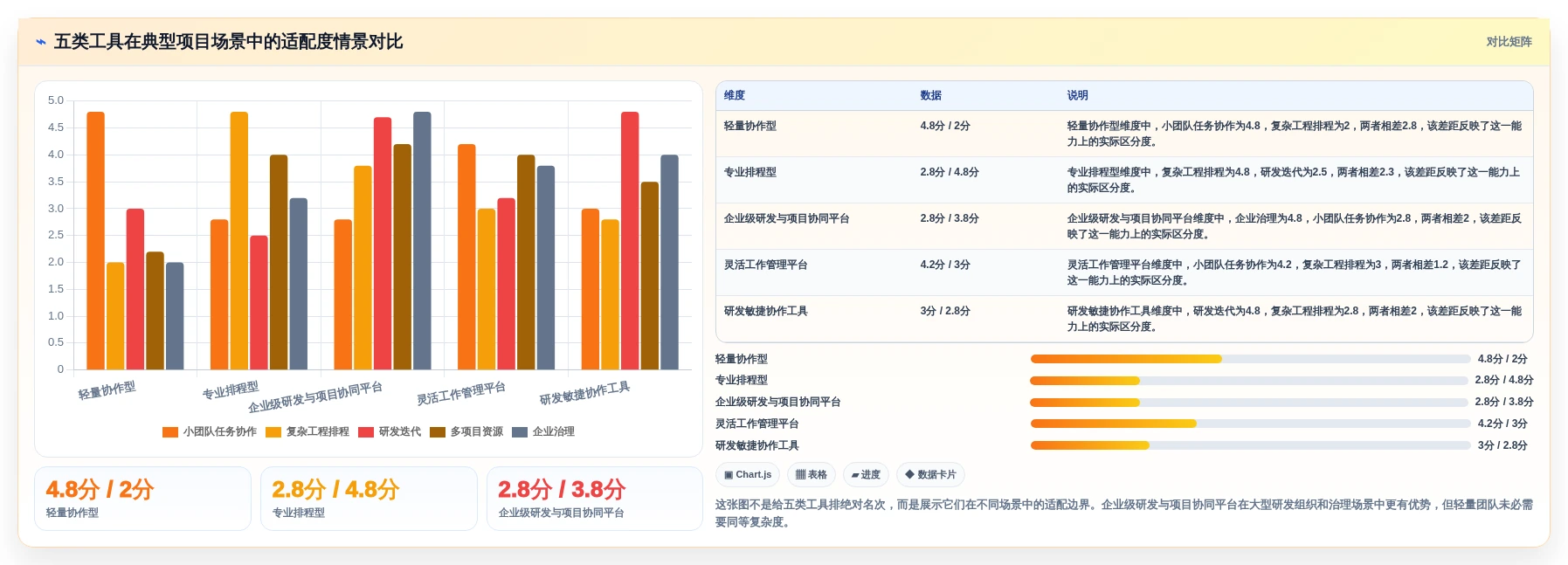Click the 复杂工程排程 bar for 专业排程型
1568x565 pixels.
tap(239, 240)
